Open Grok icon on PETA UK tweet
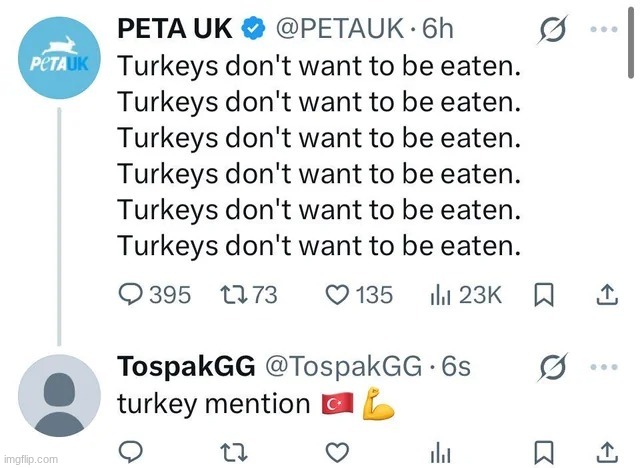The width and height of the screenshot is (640, 468). click(552, 29)
